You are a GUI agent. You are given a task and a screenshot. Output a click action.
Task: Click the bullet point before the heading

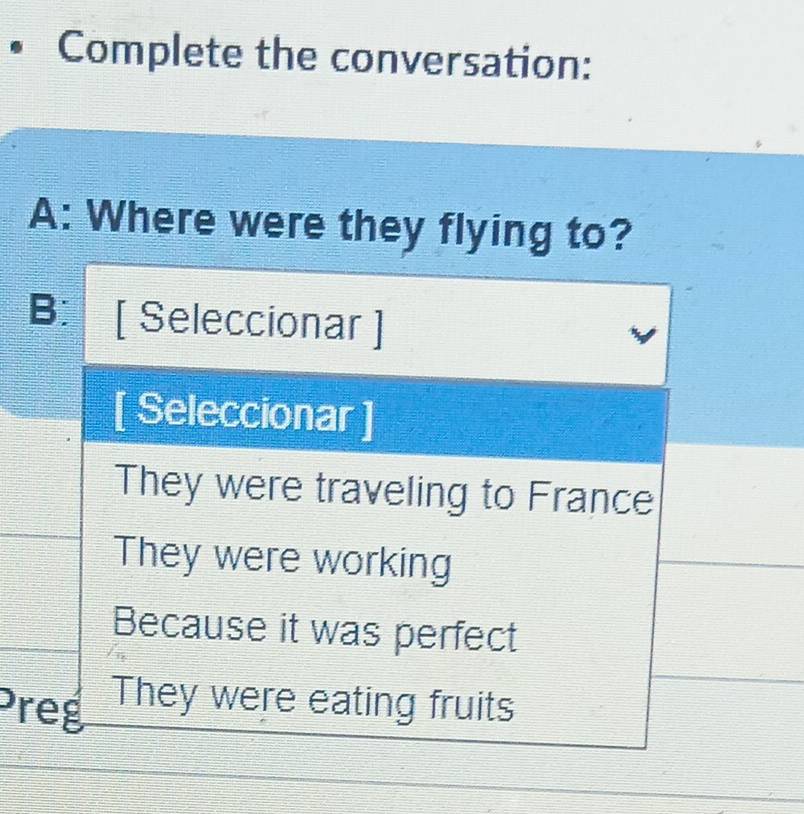(16, 47)
